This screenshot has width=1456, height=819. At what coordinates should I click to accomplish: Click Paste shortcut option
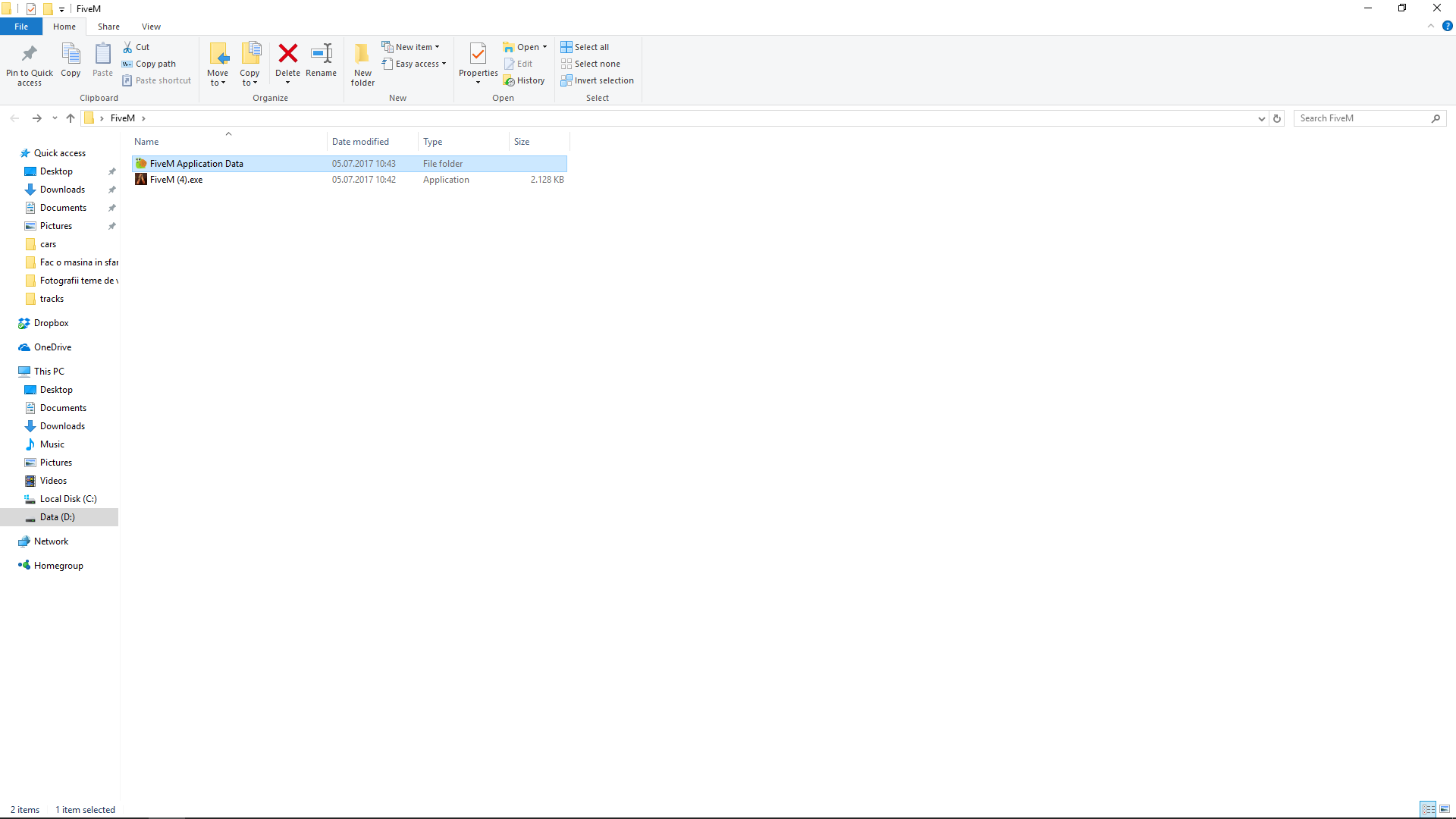coord(157,80)
